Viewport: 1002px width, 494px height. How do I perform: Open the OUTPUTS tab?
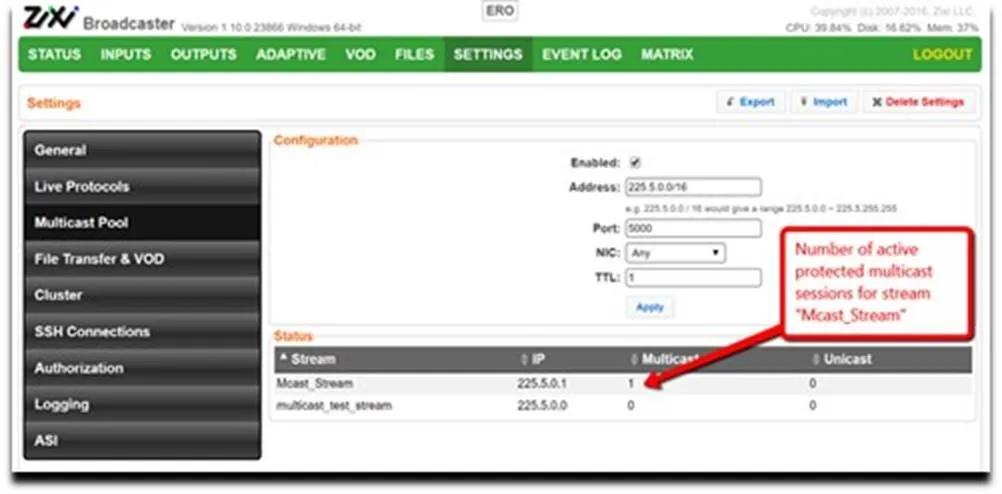[203, 54]
